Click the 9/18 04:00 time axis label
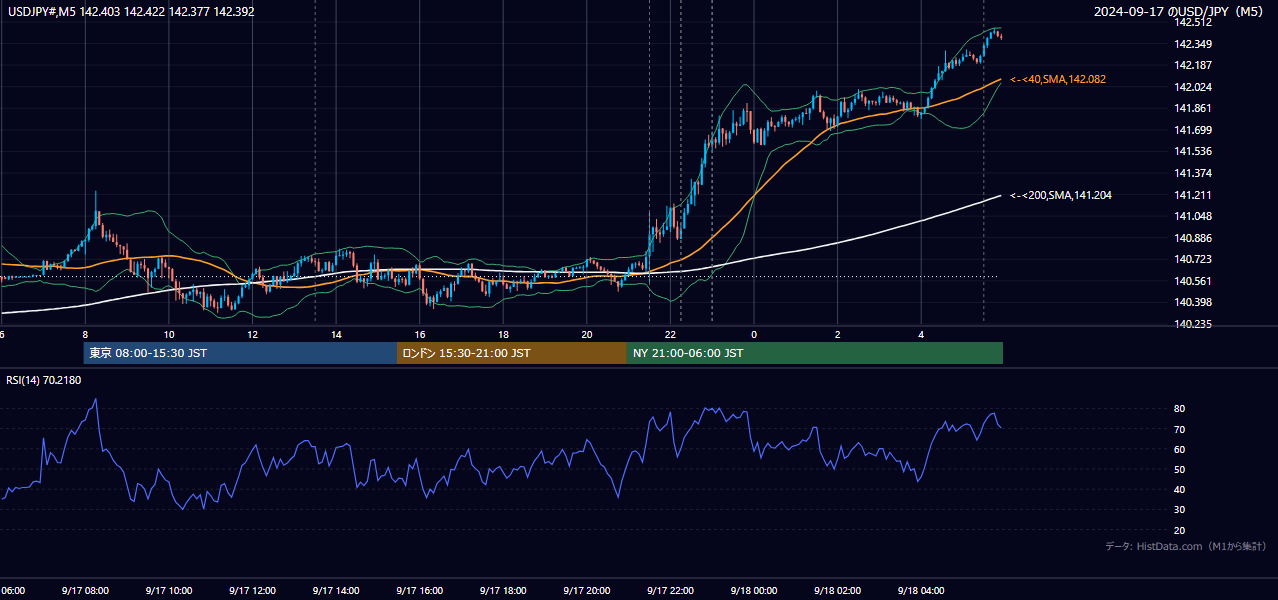Viewport: 1278px width, 600px height. click(x=922, y=590)
